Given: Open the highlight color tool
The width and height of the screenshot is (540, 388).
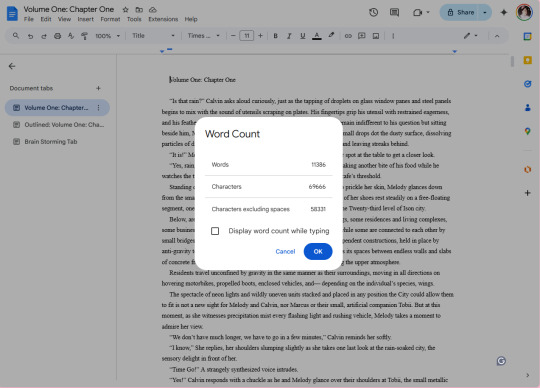Looking at the screenshot, I should click(331, 35).
